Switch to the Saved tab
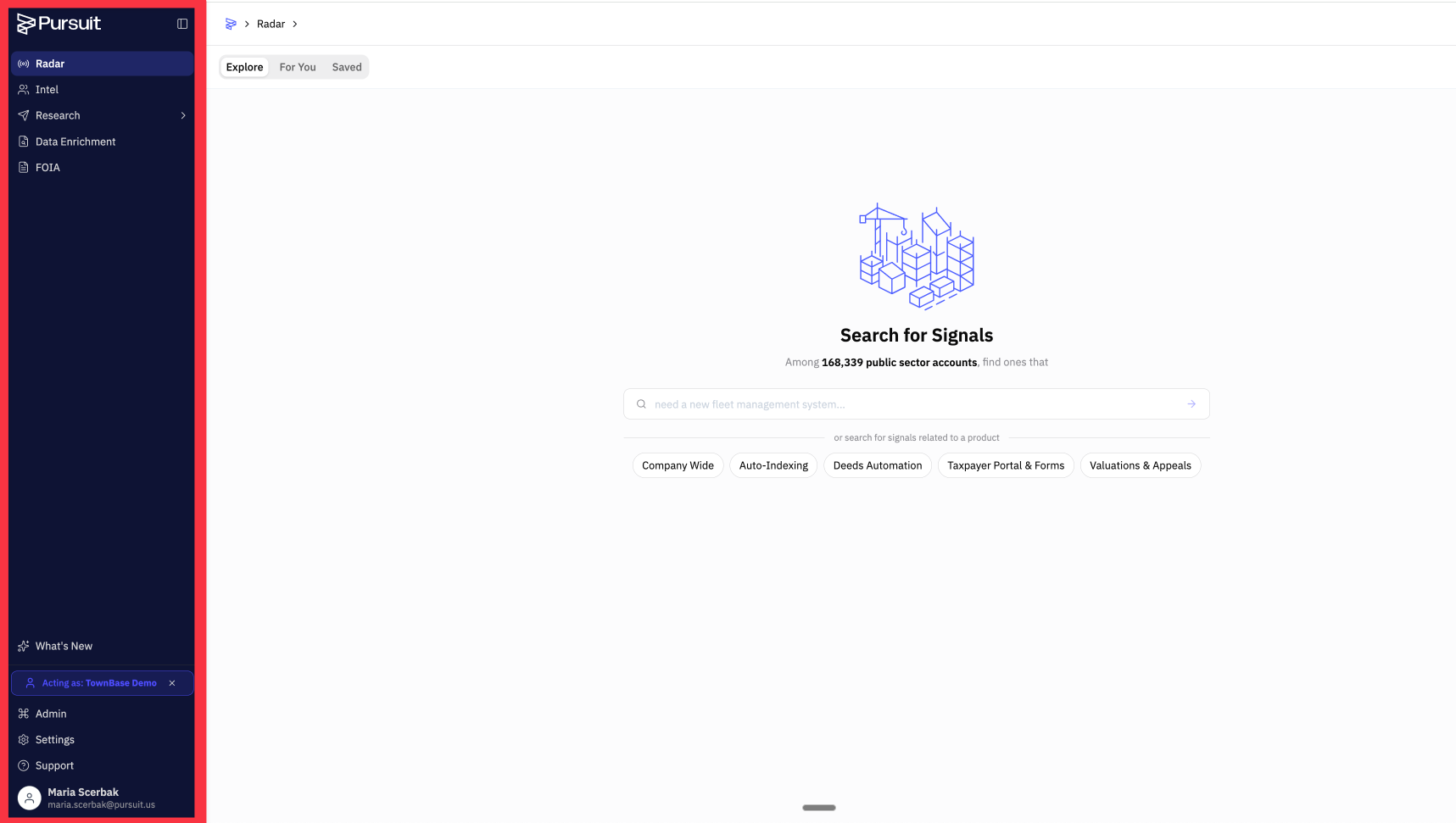The width and height of the screenshot is (1456, 823). (x=347, y=67)
